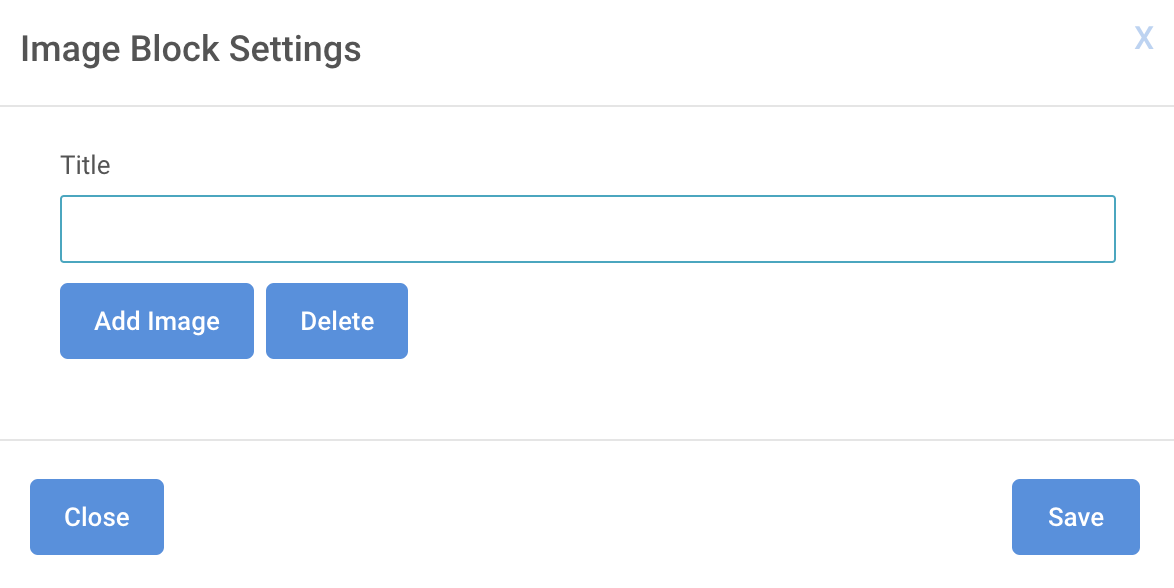Close the modal using the top-right X
This screenshot has width=1174, height=588.
pos(1143,37)
